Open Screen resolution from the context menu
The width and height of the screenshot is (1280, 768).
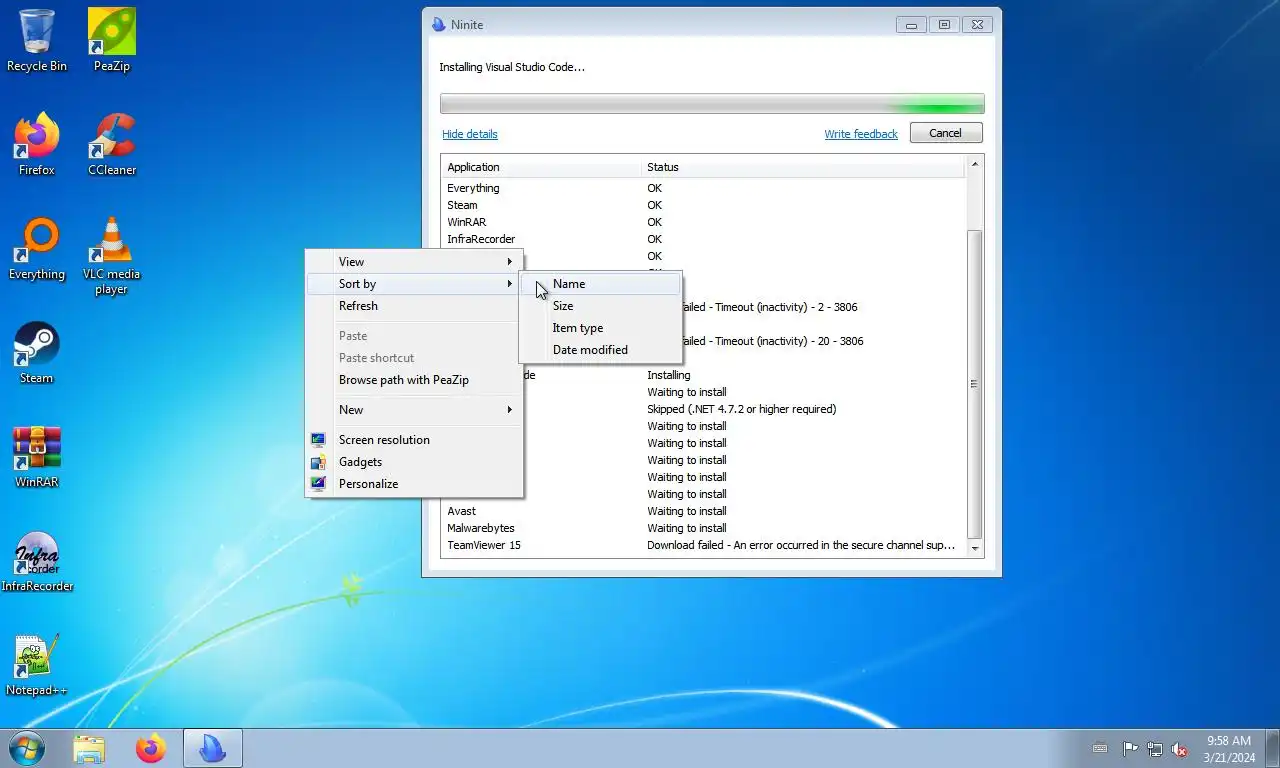point(414,440)
